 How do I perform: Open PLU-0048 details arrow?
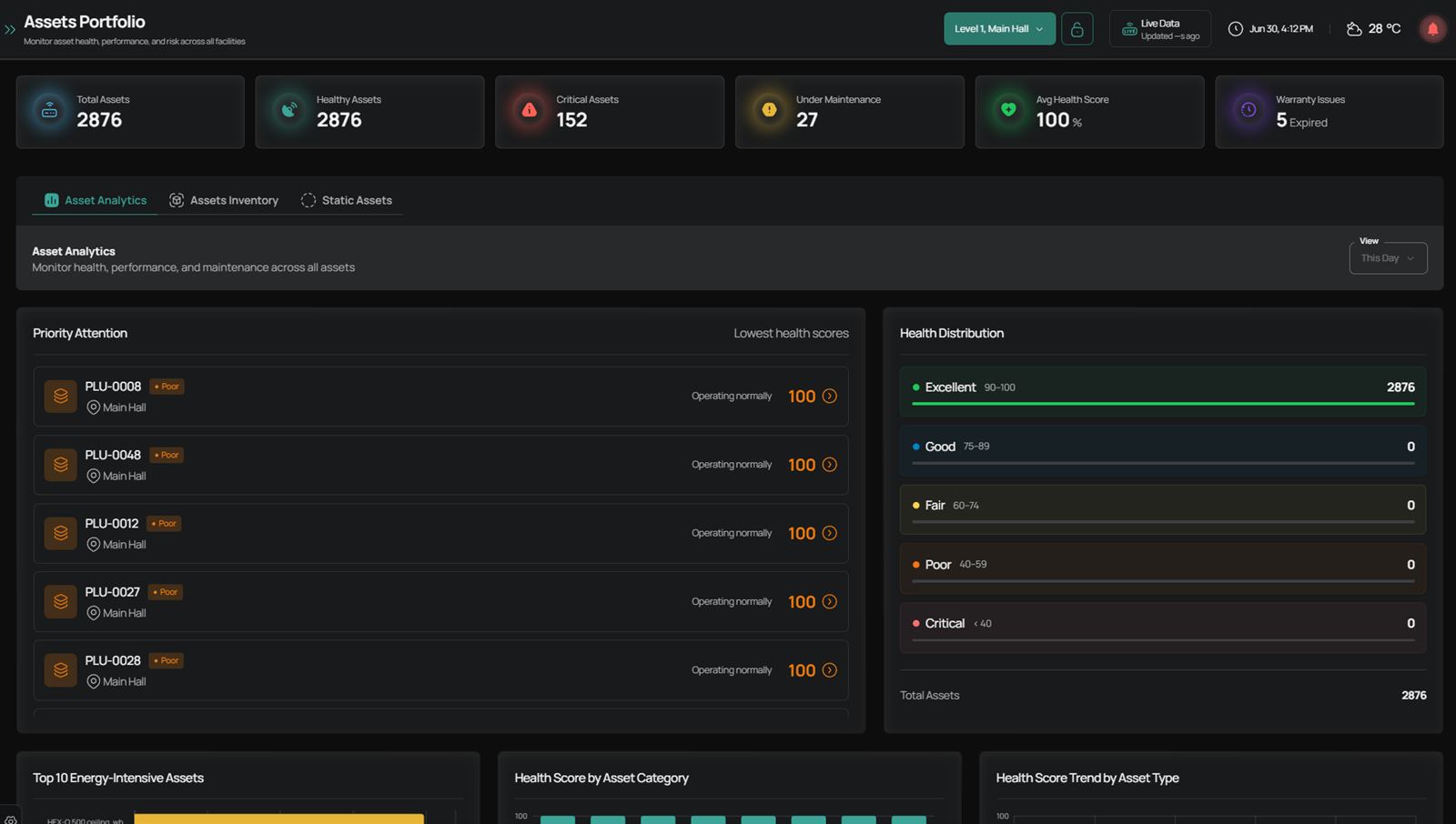pos(830,465)
